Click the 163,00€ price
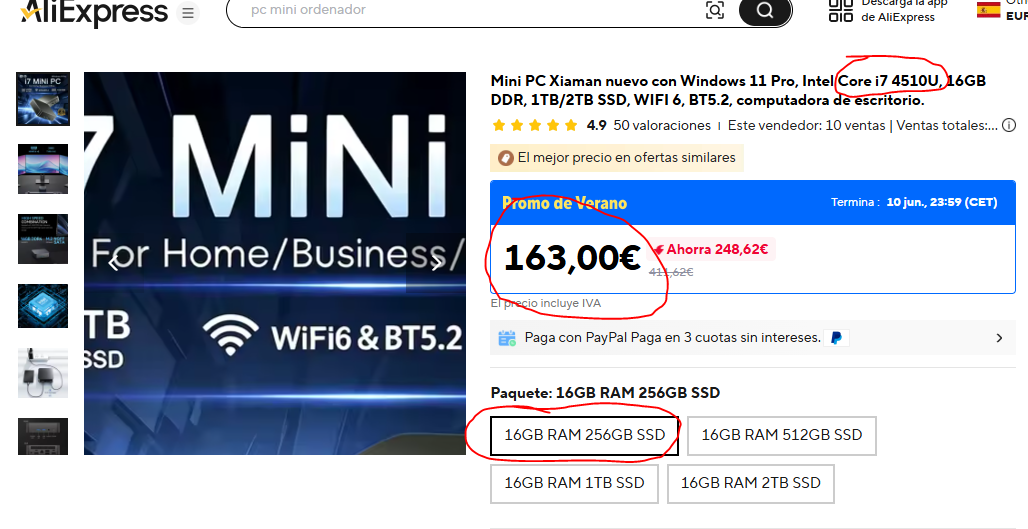Image resolution: width=1028 pixels, height=529 pixels. click(572, 258)
